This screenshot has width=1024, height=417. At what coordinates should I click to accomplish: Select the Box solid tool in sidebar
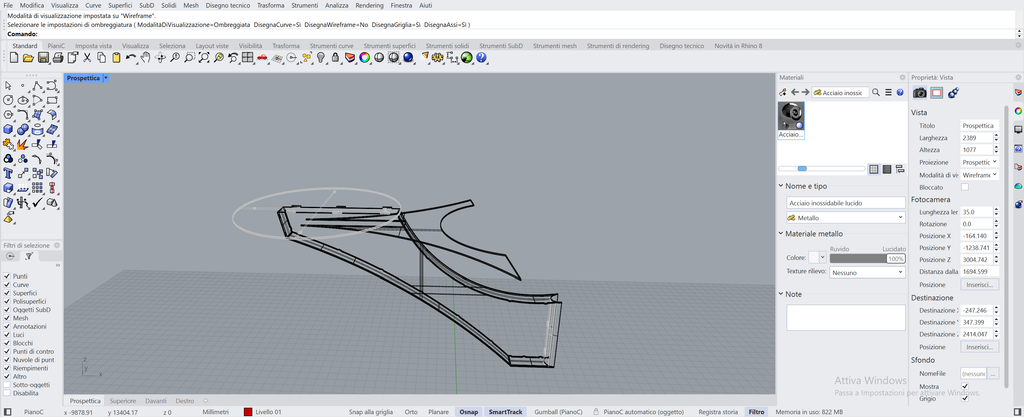tap(8, 129)
